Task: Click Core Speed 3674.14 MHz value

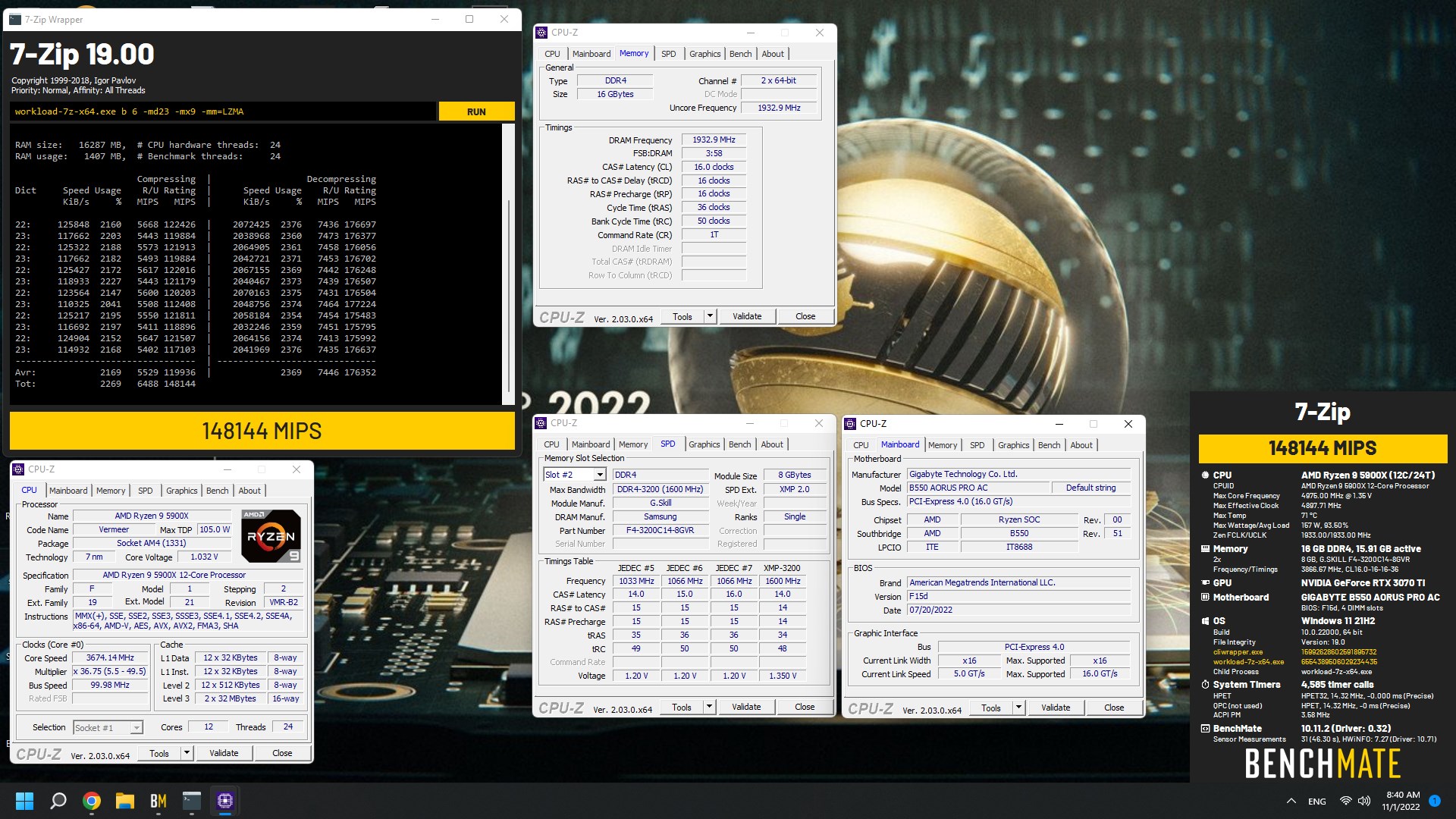Action: tap(110, 657)
